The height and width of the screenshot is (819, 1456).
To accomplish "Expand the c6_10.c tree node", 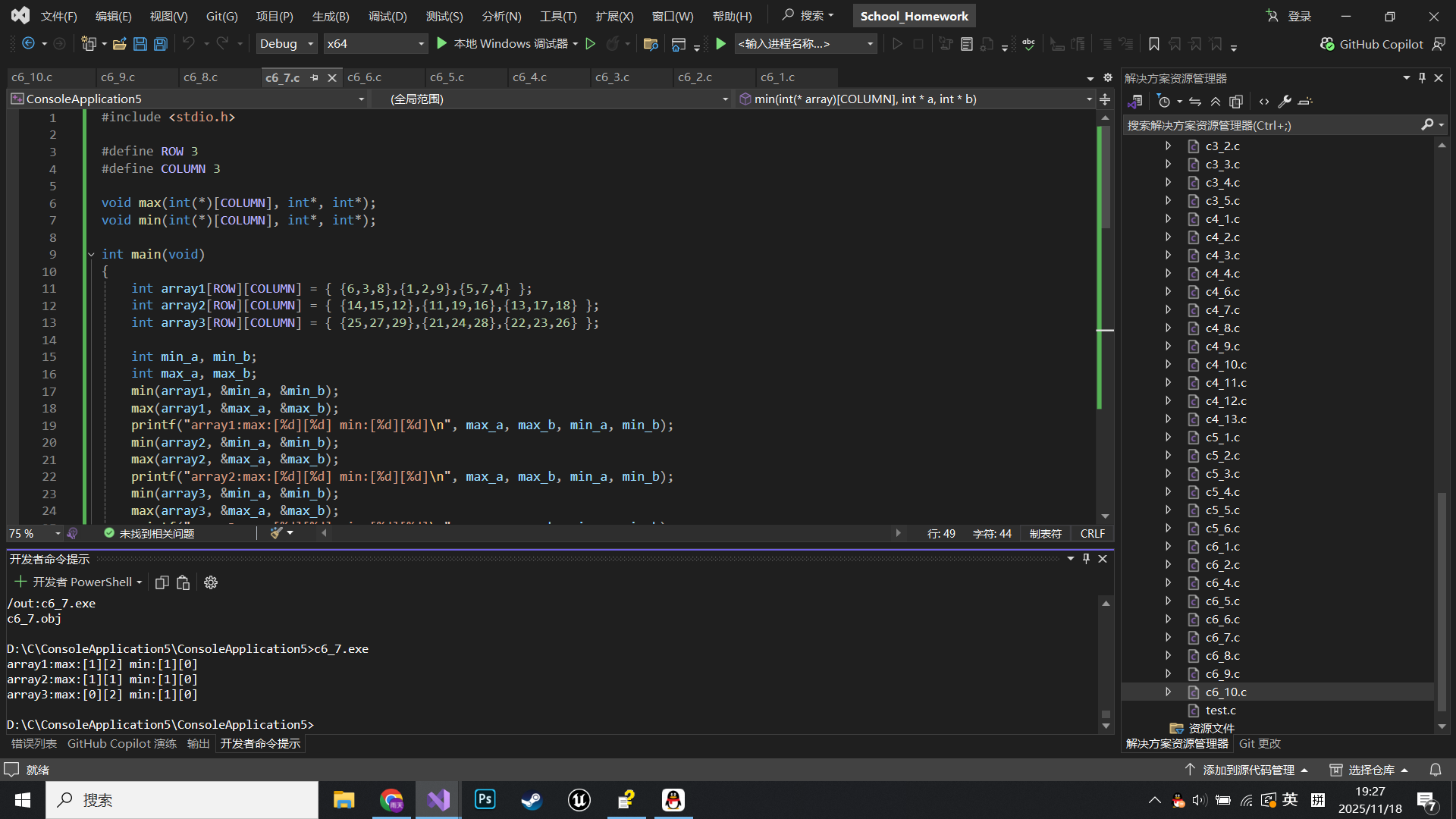I will 1168,692.
